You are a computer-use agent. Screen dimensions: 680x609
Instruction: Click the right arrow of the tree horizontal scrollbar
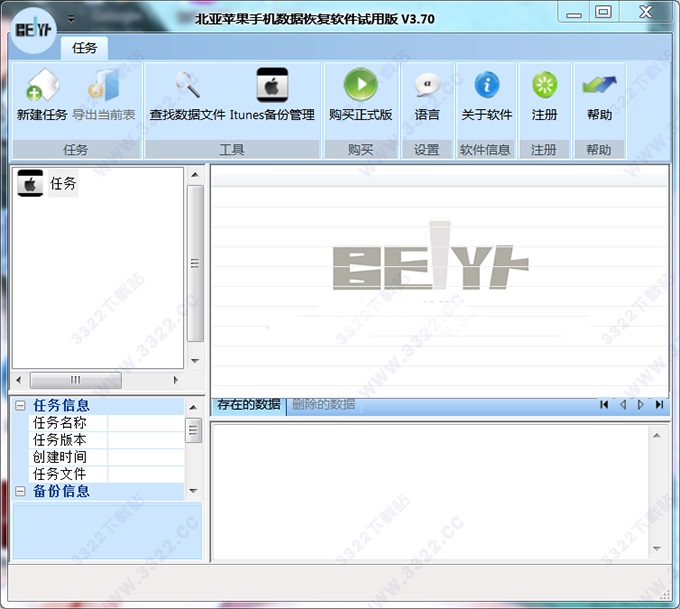point(176,380)
